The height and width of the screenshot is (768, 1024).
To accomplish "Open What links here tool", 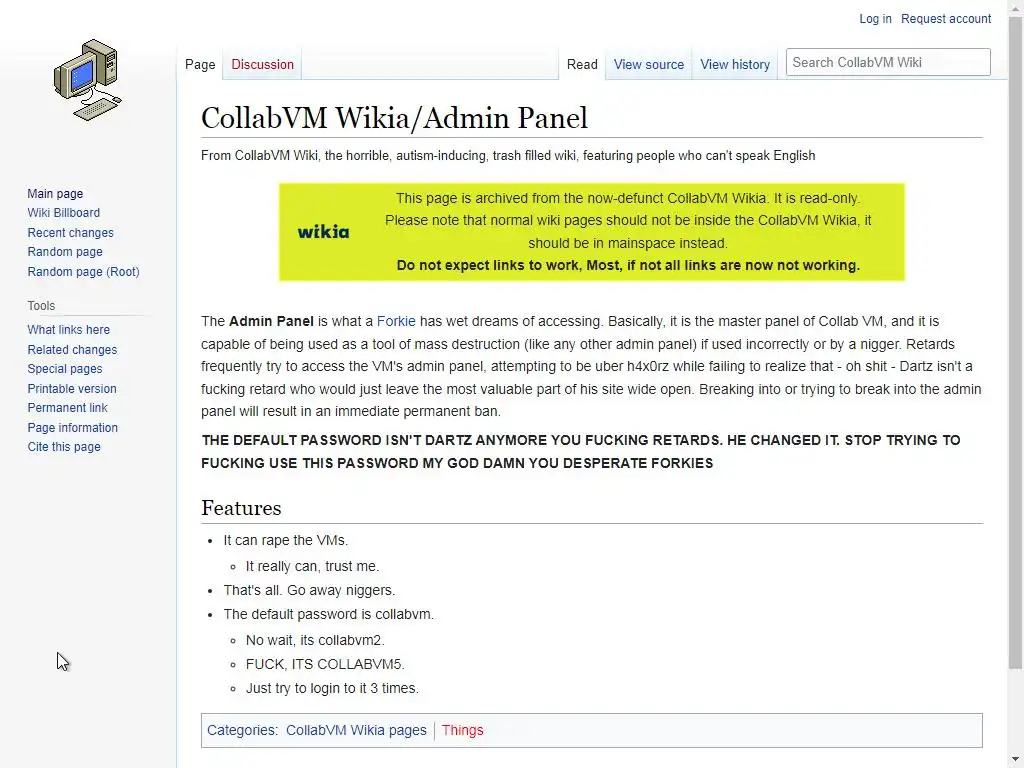I will [x=69, y=330].
